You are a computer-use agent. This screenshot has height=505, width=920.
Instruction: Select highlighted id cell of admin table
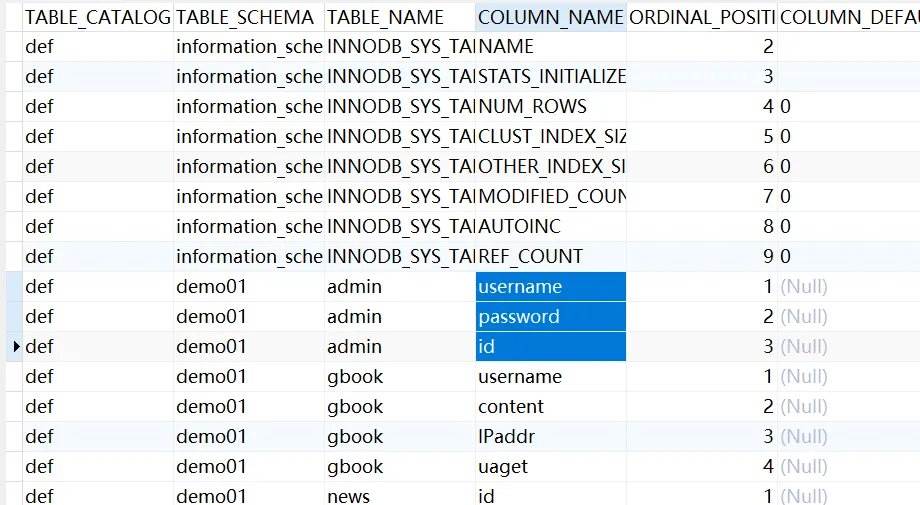tap(550, 347)
